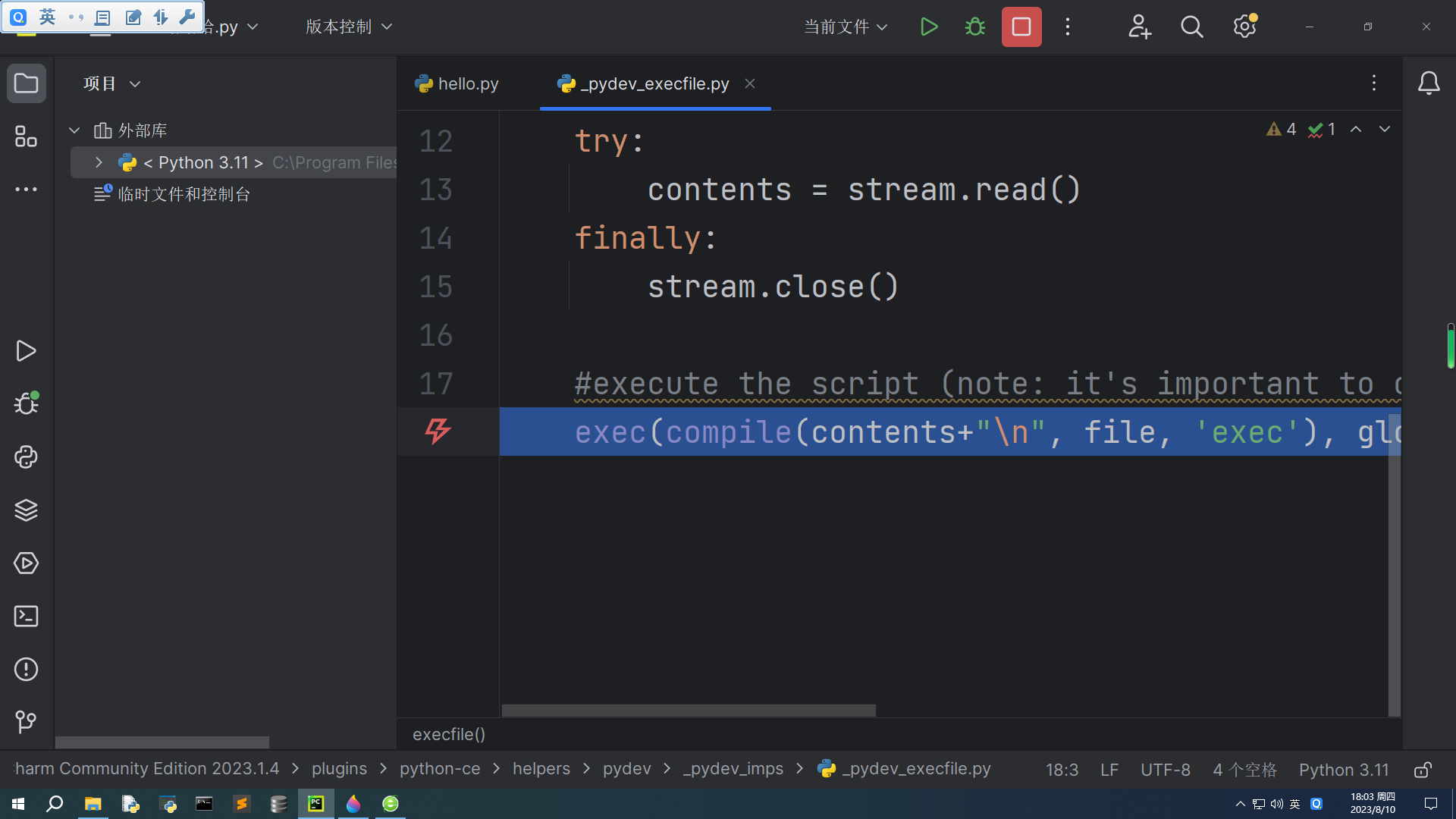Toggle the read-only lock in the status bar
This screenshot has height=819, width=1456.
(1423, 770)
